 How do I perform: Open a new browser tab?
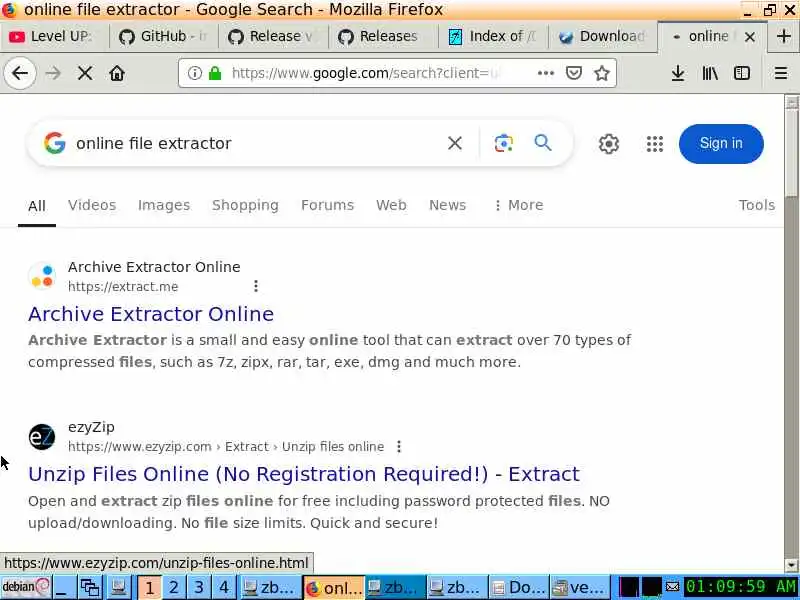point(783,36)
